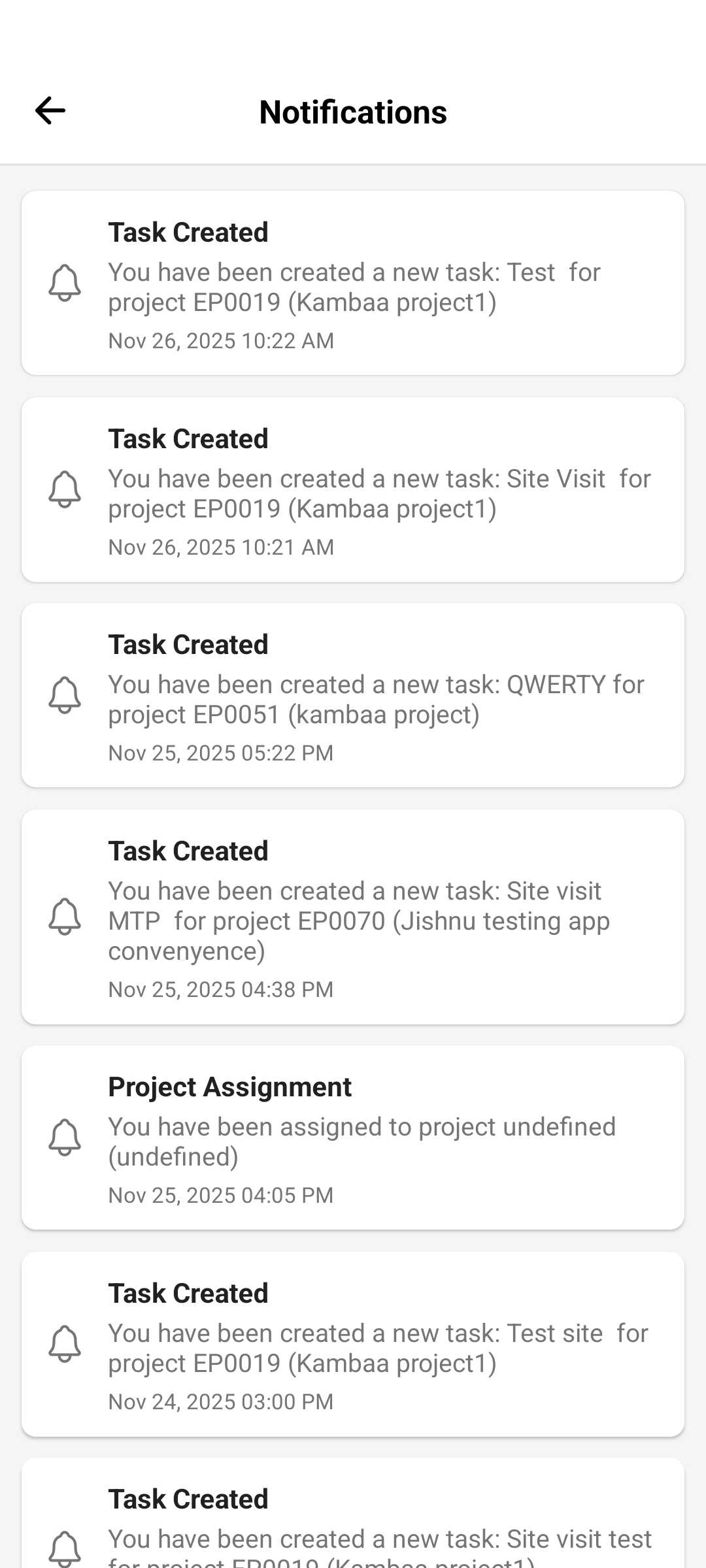This screenshot has height=1568, width=706.
Task: Click the Nov 26, 2025 10:22 AM timestamp
Action: pos(221,341)
